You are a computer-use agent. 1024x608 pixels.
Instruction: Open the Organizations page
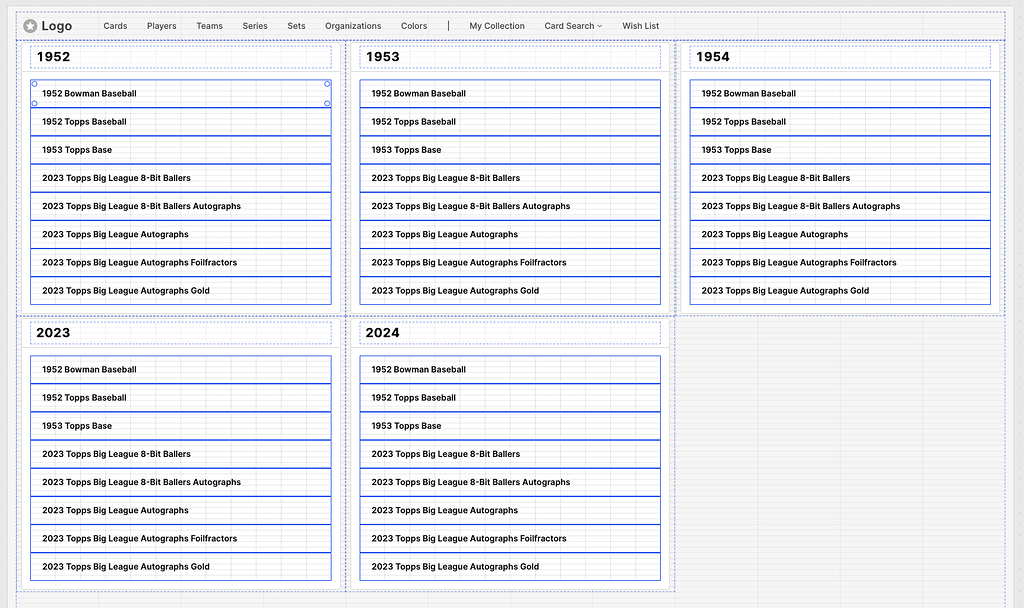tap(352, 26)
